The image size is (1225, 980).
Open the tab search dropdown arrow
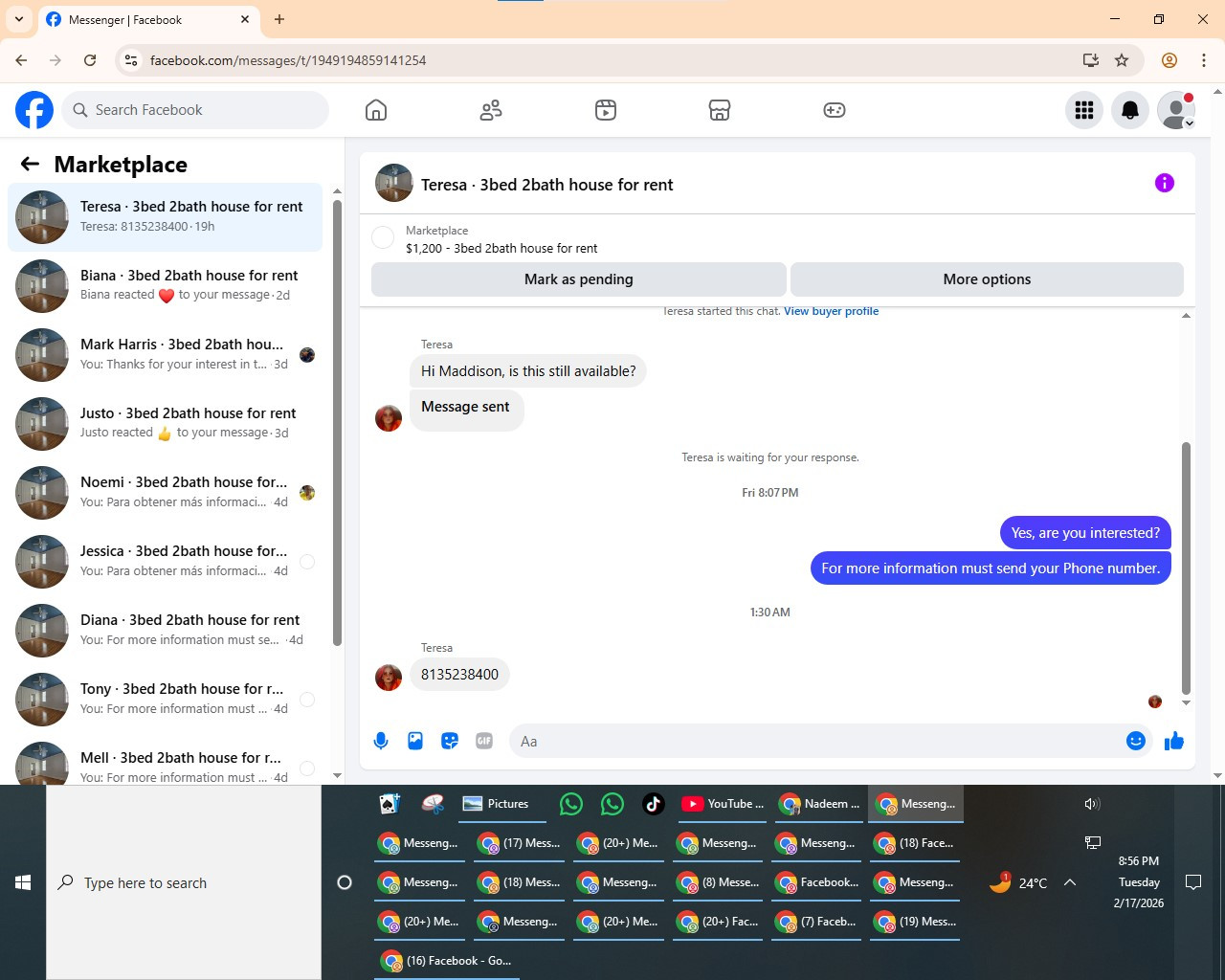(19, 19)
